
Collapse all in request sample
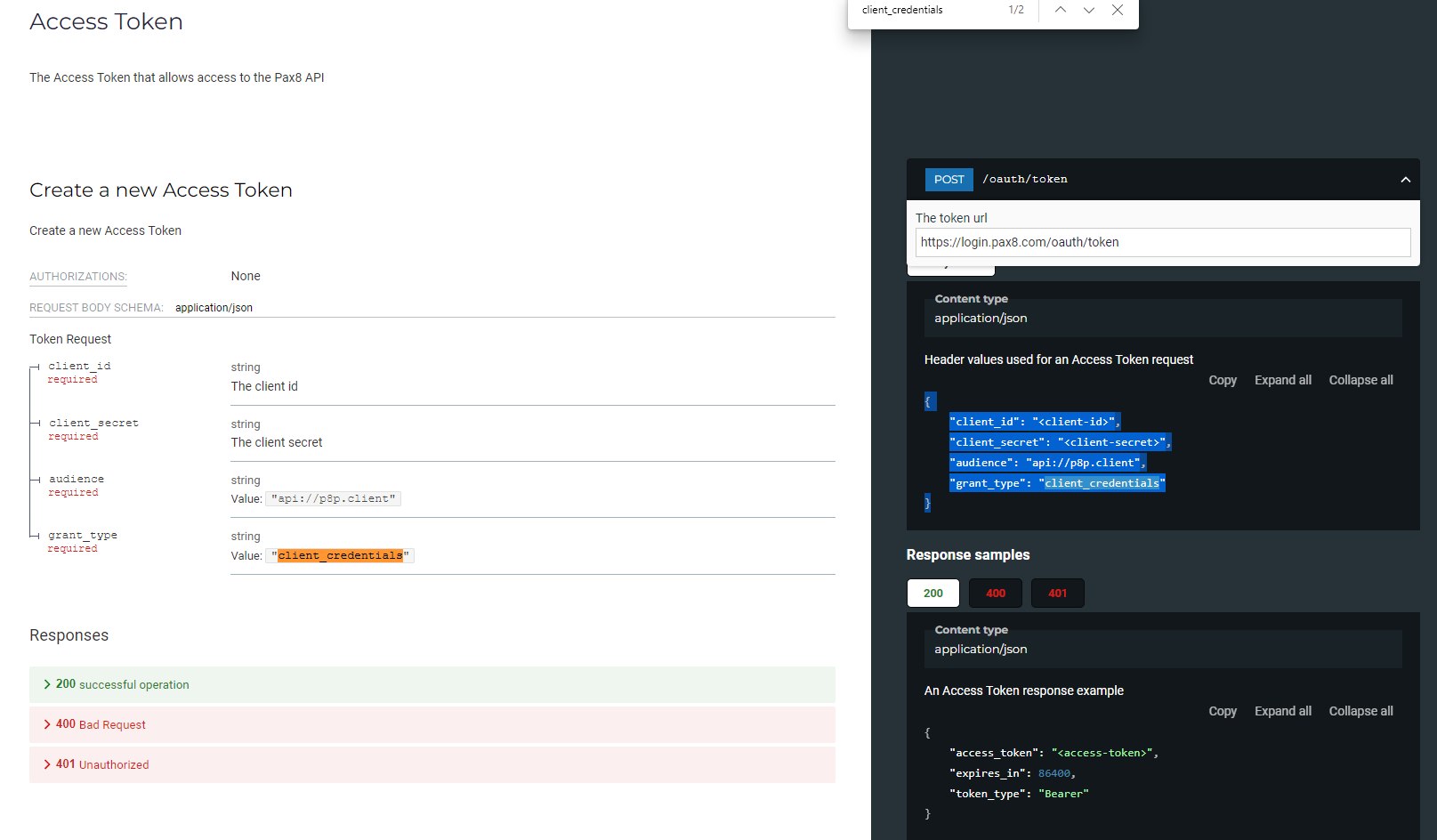pos(1360,380)
